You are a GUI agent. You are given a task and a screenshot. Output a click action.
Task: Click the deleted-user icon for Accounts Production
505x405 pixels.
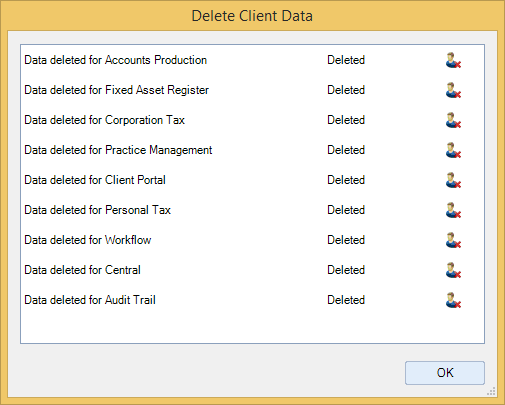pos(453,60)
